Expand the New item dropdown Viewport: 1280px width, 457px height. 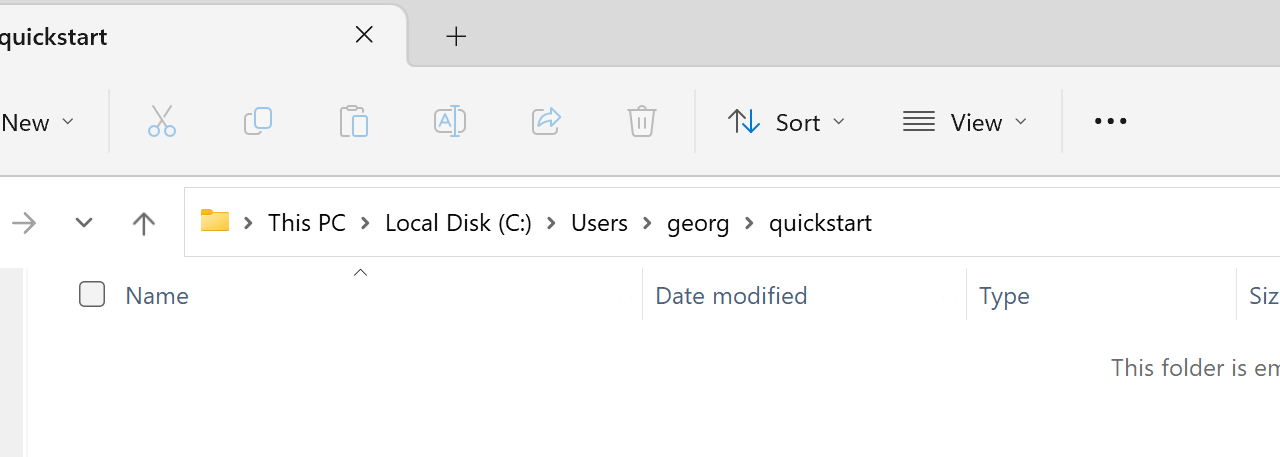[38, 122]
